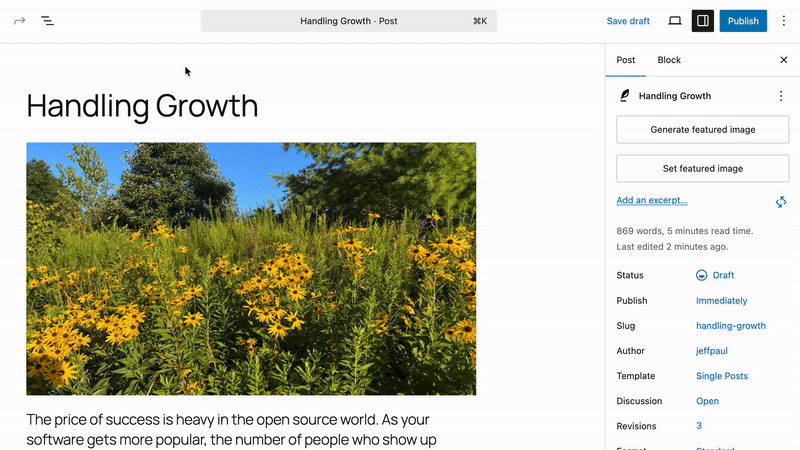Viewport: 800px width, 450px height.
Task: Open the document overview list icon
Action: pyautogui.click(x=47, y=21)
